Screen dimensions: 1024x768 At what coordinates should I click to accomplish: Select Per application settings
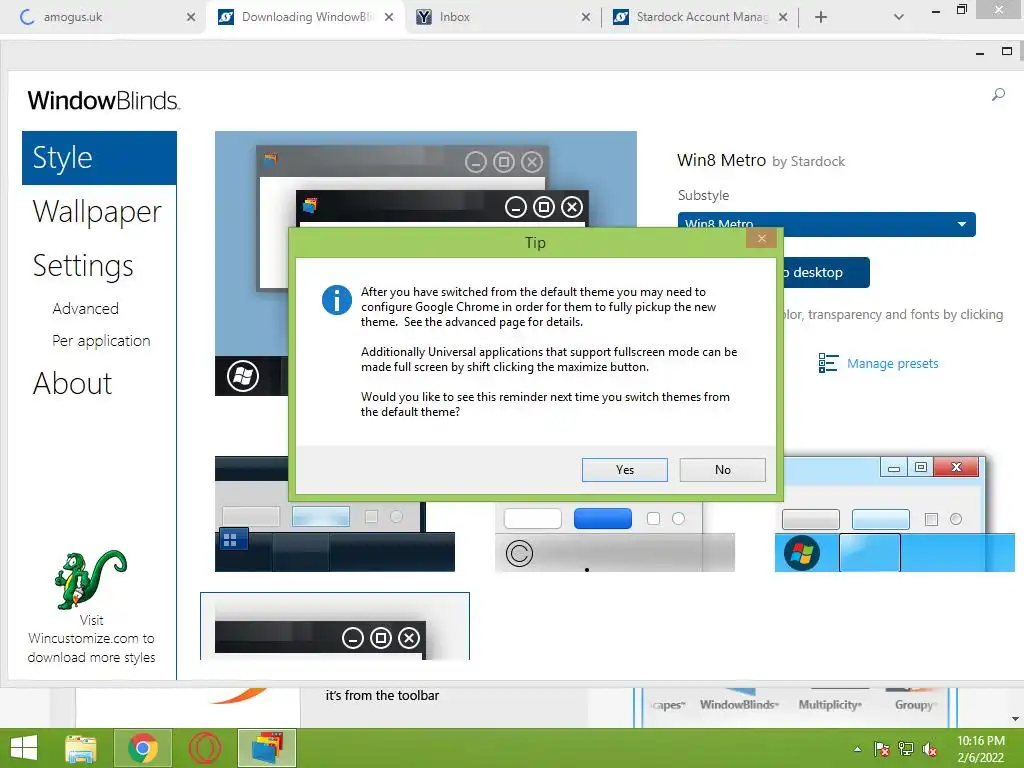pyautogui.click(x=101, y=340)
